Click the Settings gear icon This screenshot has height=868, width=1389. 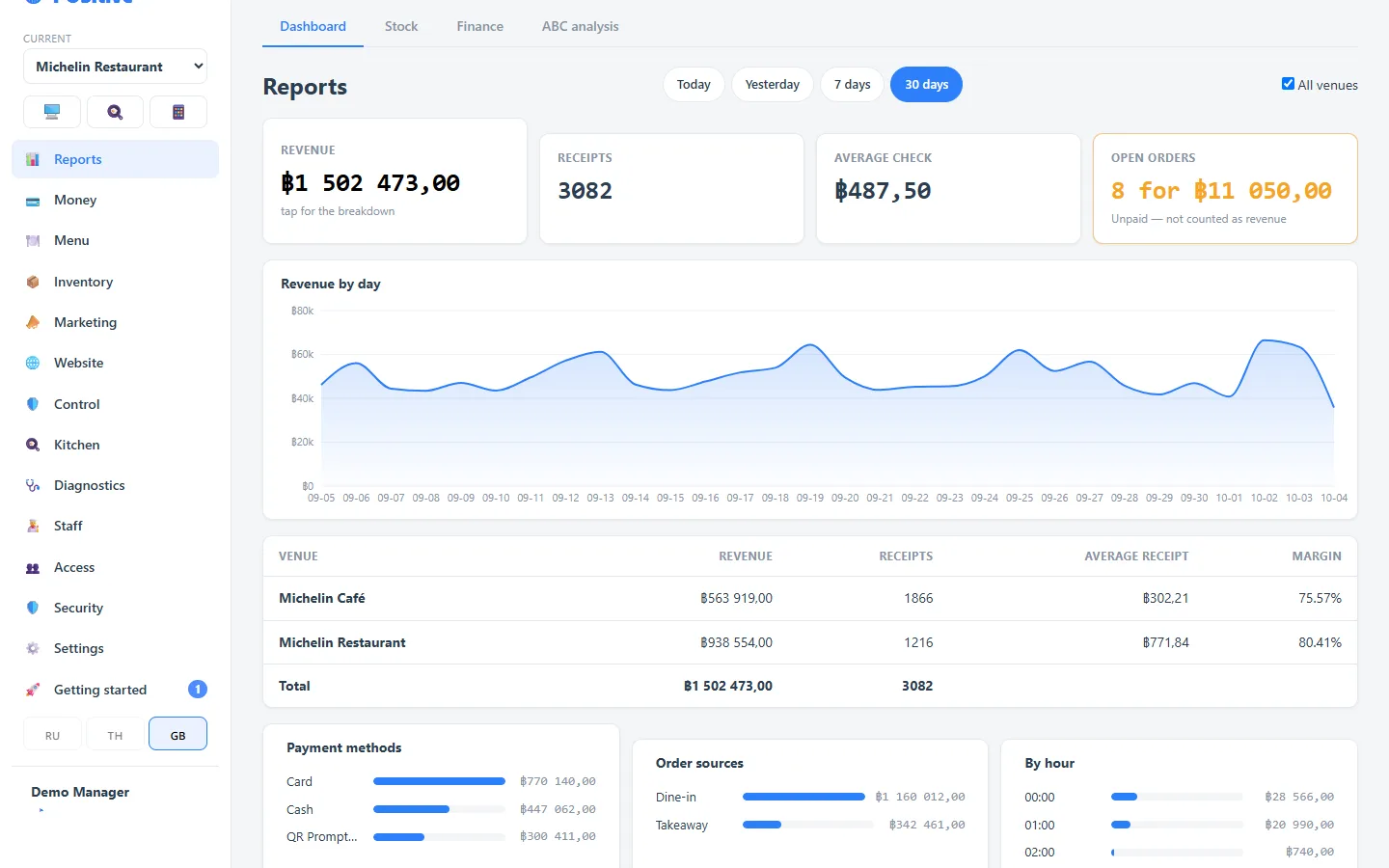[33, 648]
